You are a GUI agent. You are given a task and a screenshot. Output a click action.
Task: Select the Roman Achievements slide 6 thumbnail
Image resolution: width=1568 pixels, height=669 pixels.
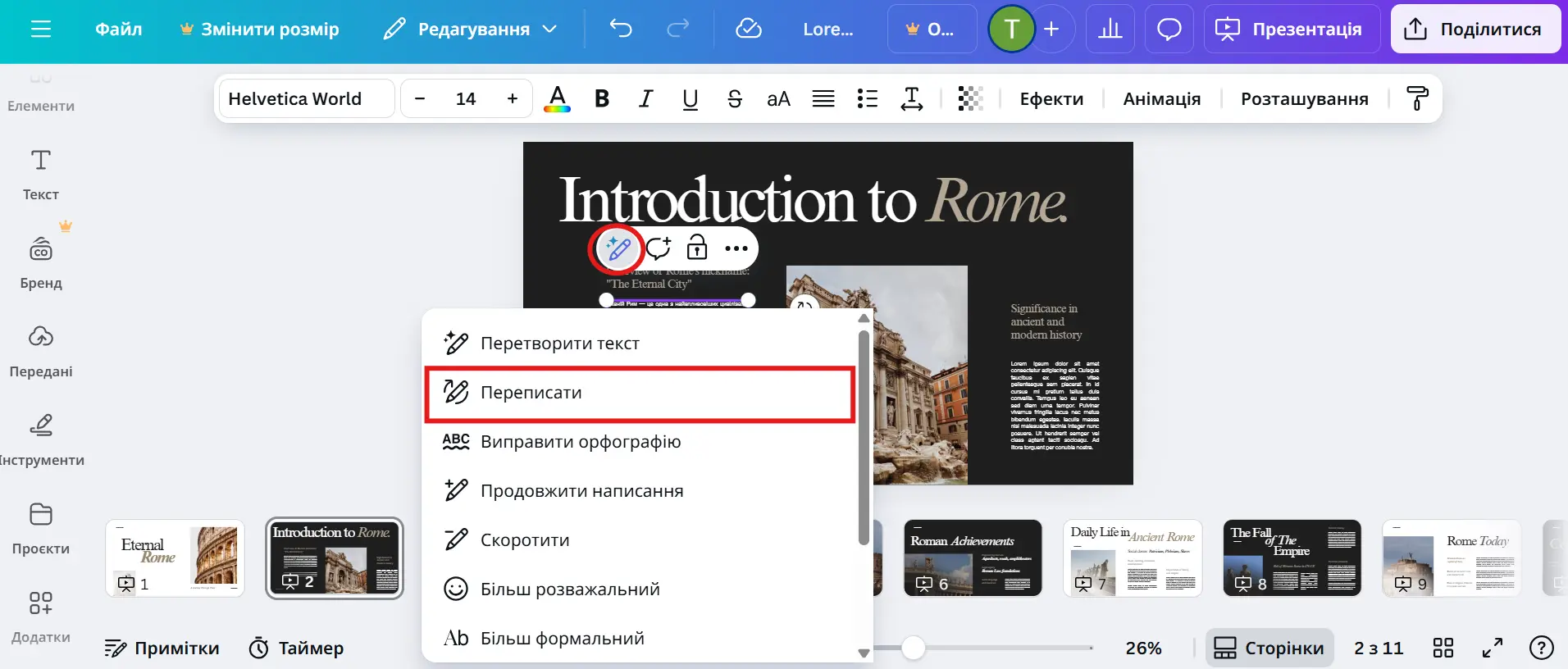point(973,557)
